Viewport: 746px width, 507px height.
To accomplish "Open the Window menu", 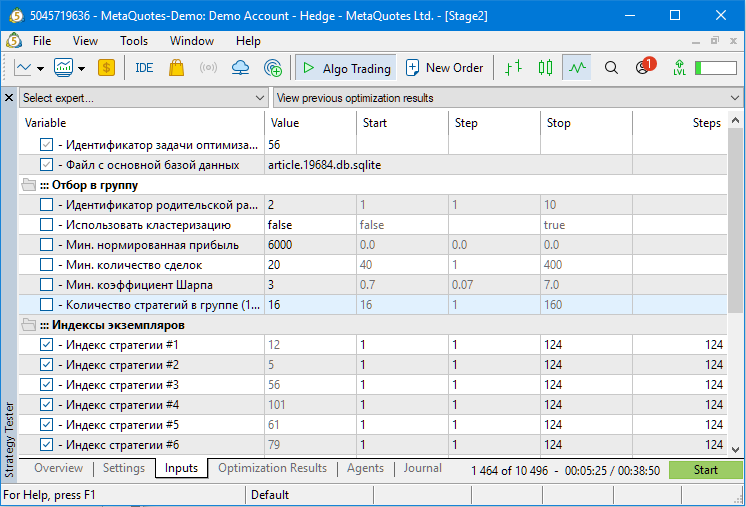I will [192, 41].
